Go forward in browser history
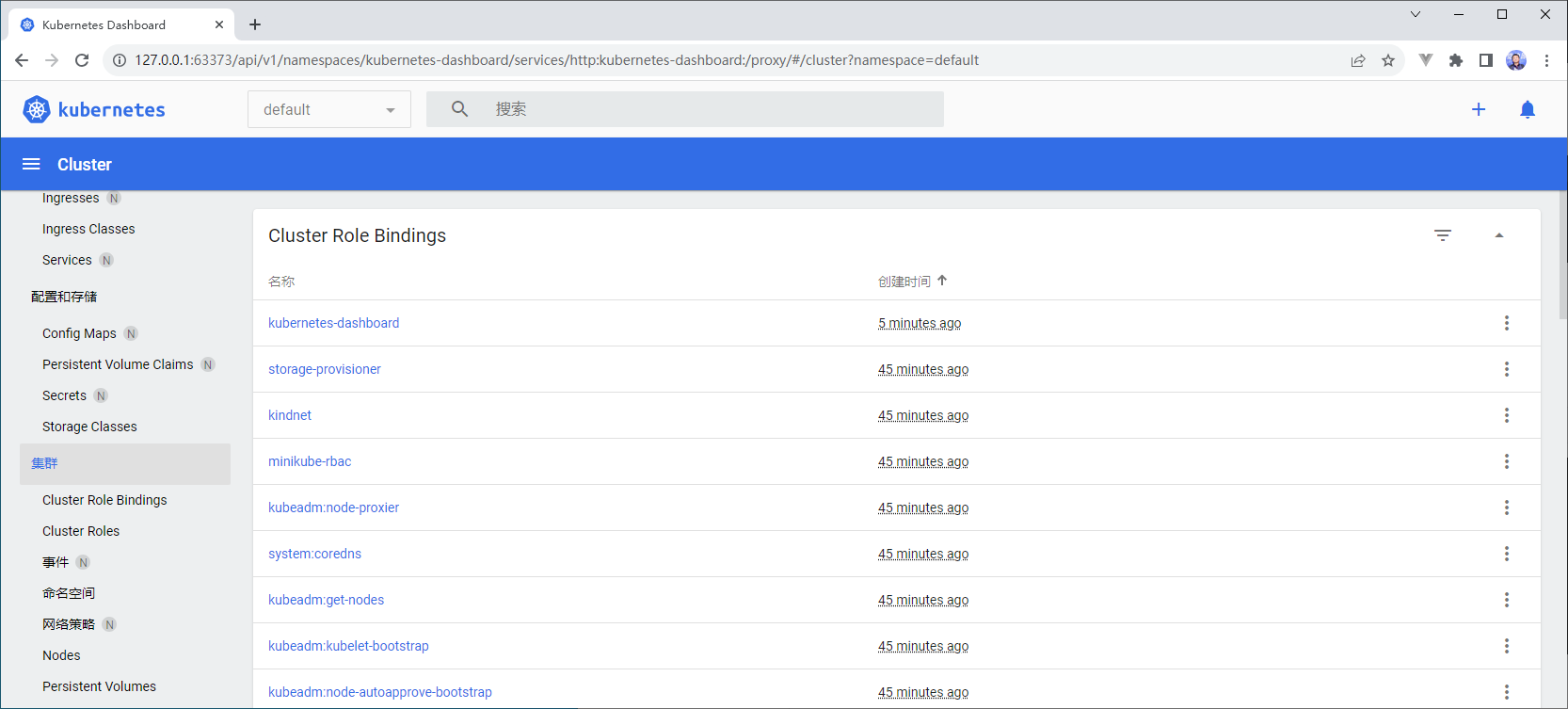 pyautogui.click(x=52, y=60)
